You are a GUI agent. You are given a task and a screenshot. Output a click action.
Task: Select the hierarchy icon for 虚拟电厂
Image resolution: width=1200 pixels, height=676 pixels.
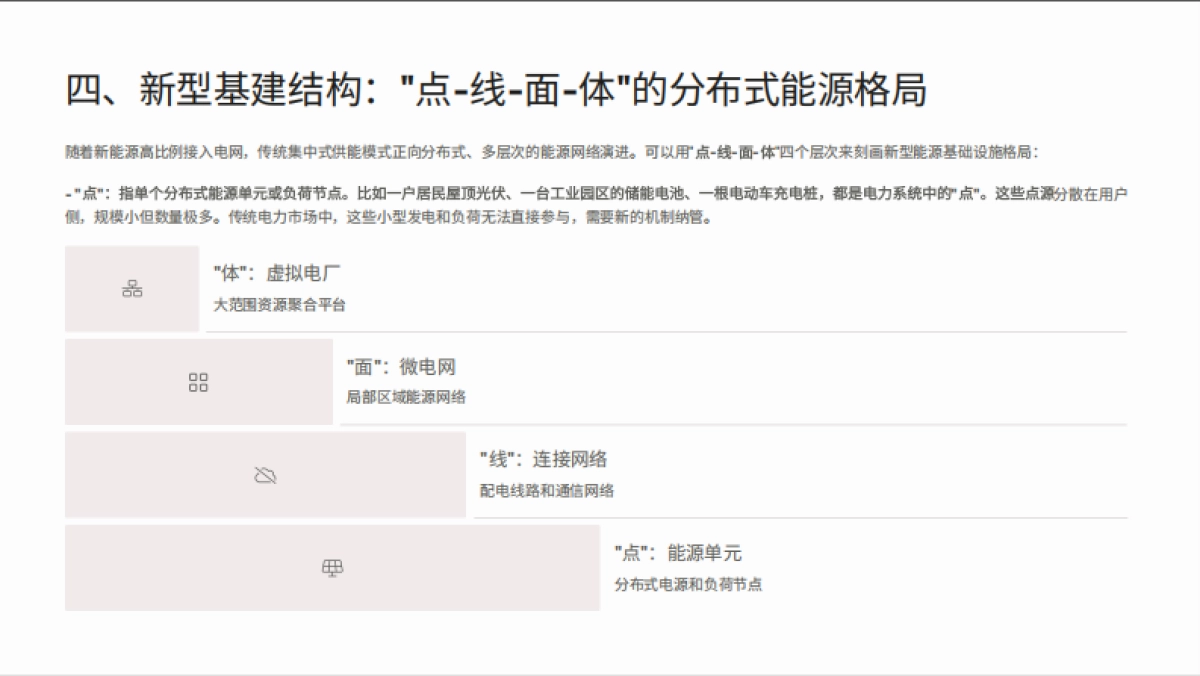coord(131,288)
